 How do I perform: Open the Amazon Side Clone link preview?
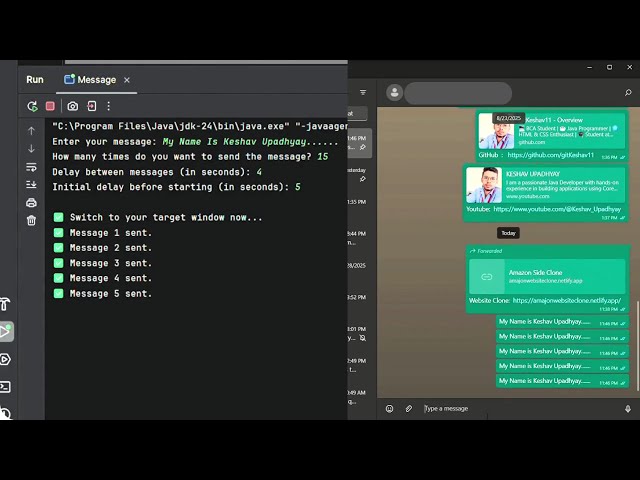pos(547,276)
